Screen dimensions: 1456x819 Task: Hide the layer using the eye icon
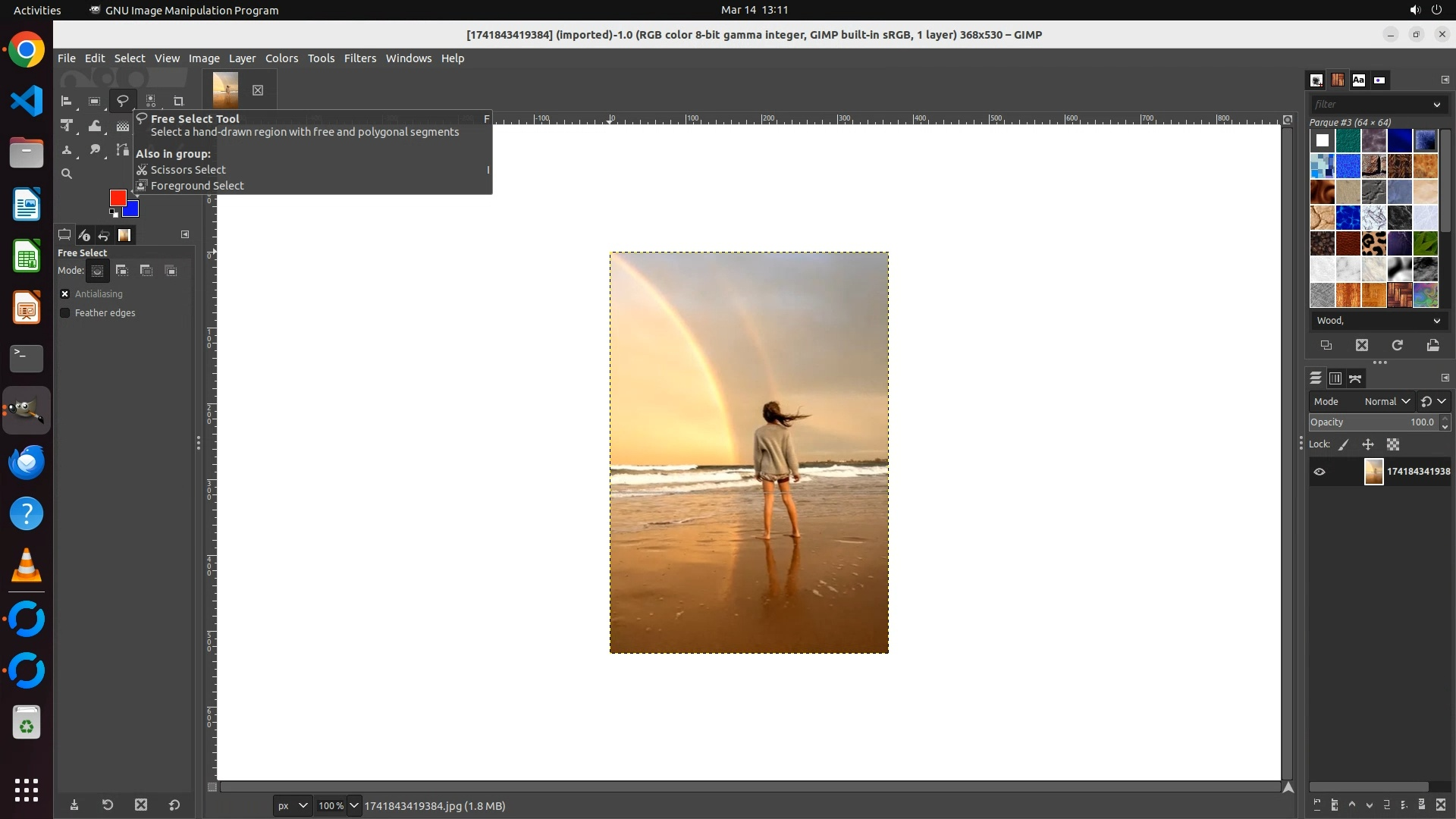click(x=1319, y=472)
